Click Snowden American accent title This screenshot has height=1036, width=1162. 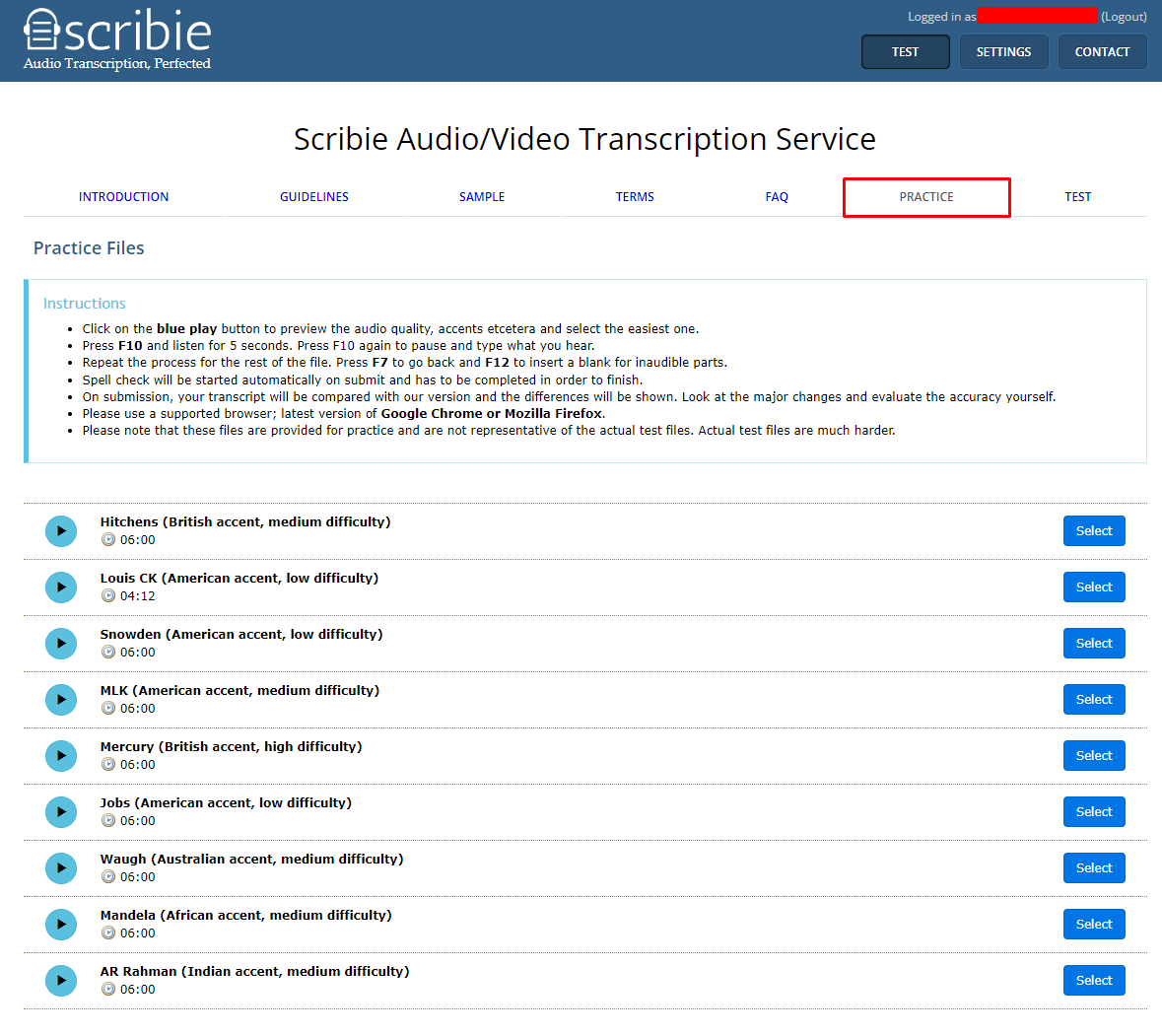coord(241,635)
